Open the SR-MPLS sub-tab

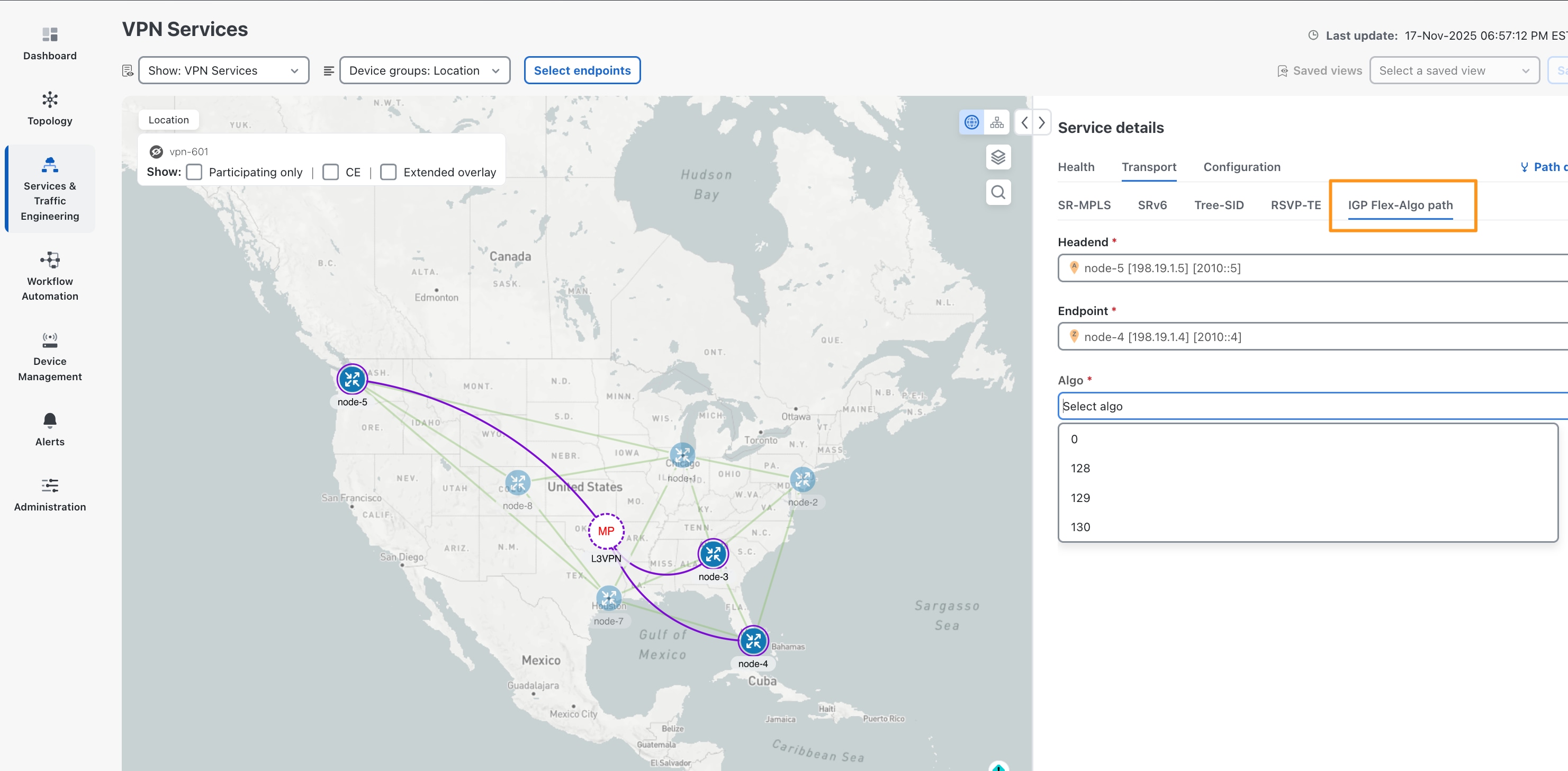click(1084, 205)
